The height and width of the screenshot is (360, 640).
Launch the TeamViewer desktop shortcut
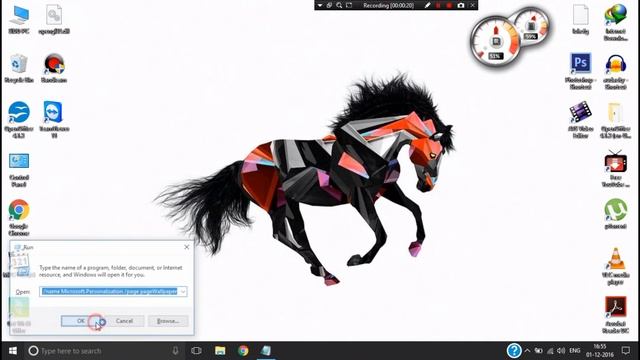coord(54,120)
